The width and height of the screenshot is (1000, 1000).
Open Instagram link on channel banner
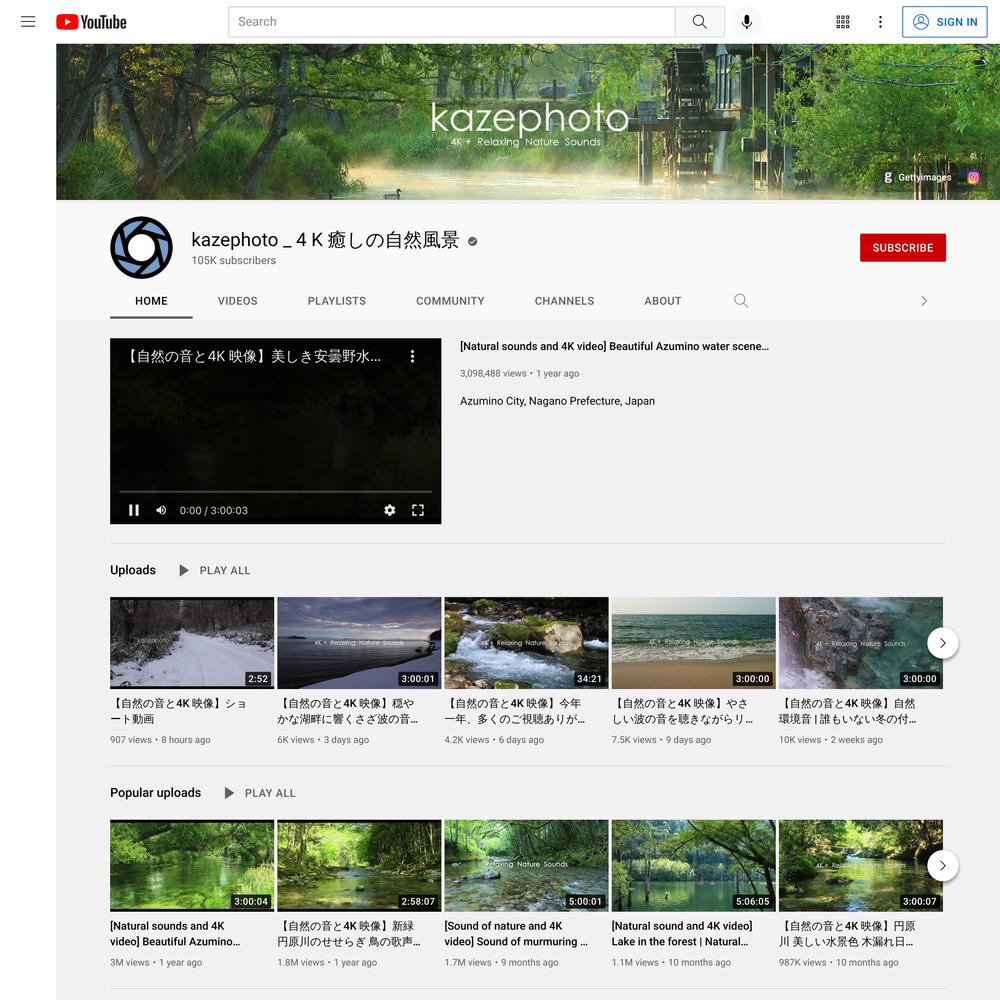point(973,177)
